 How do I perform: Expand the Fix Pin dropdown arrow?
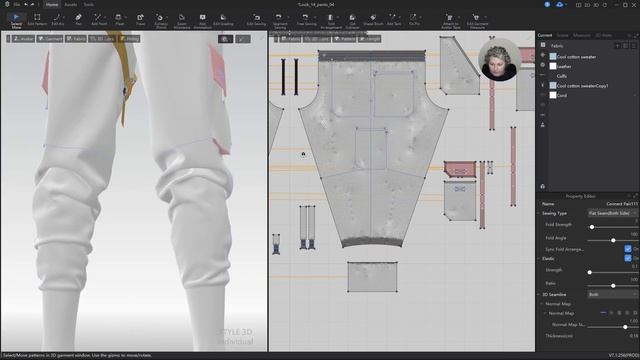coord(421,18)
